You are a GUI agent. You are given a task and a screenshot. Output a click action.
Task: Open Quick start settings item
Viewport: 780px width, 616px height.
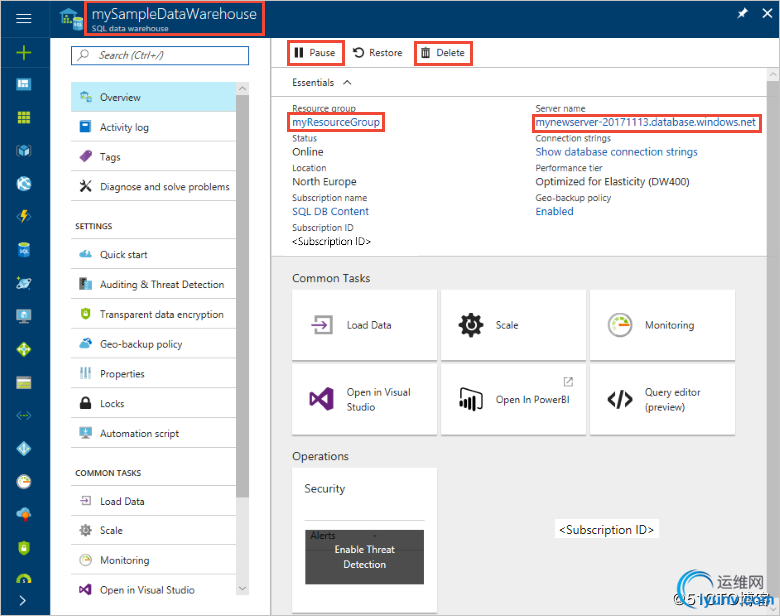coord(153,254)
